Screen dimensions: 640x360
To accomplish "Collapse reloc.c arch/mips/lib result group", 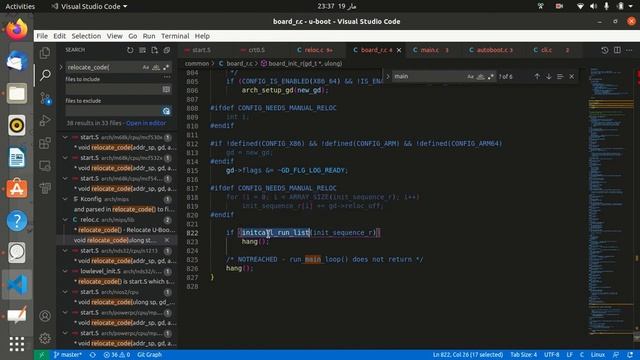I will point(65,220).
